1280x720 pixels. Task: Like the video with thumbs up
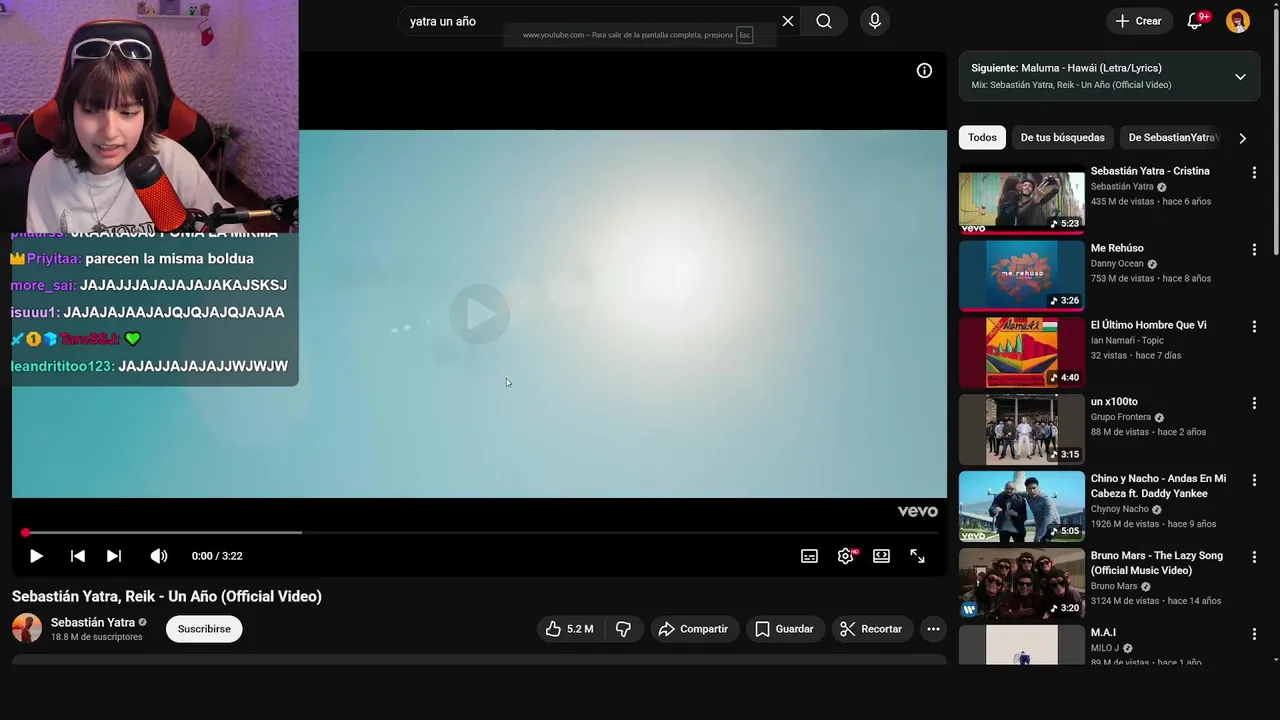[x=569, y=629]
